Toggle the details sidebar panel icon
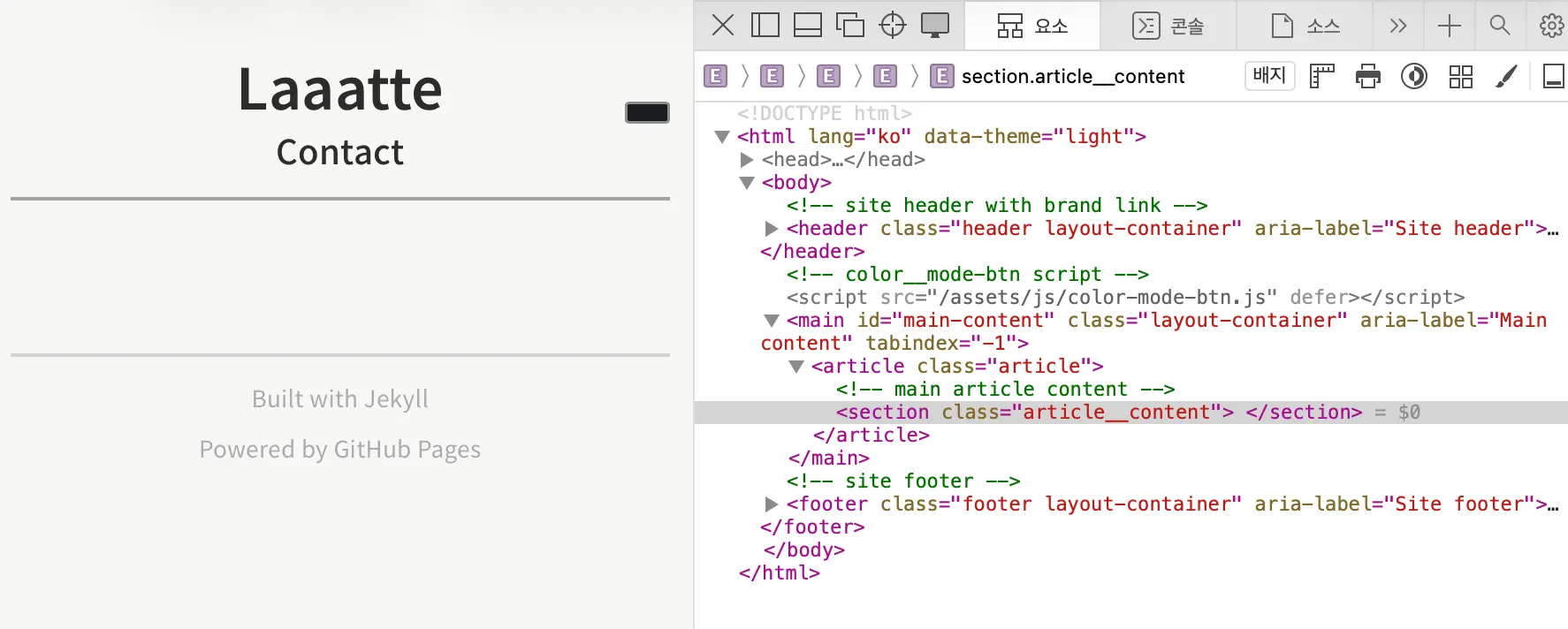Image resolution: width=1568 pixels, height=629 pixels. coord(1554,76)
